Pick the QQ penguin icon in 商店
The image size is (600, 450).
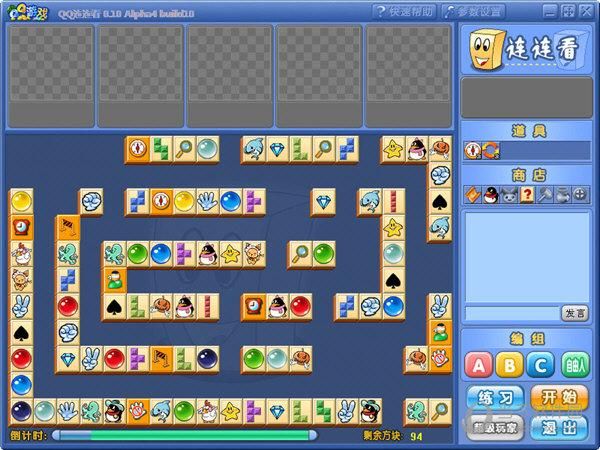coord(490,195)
